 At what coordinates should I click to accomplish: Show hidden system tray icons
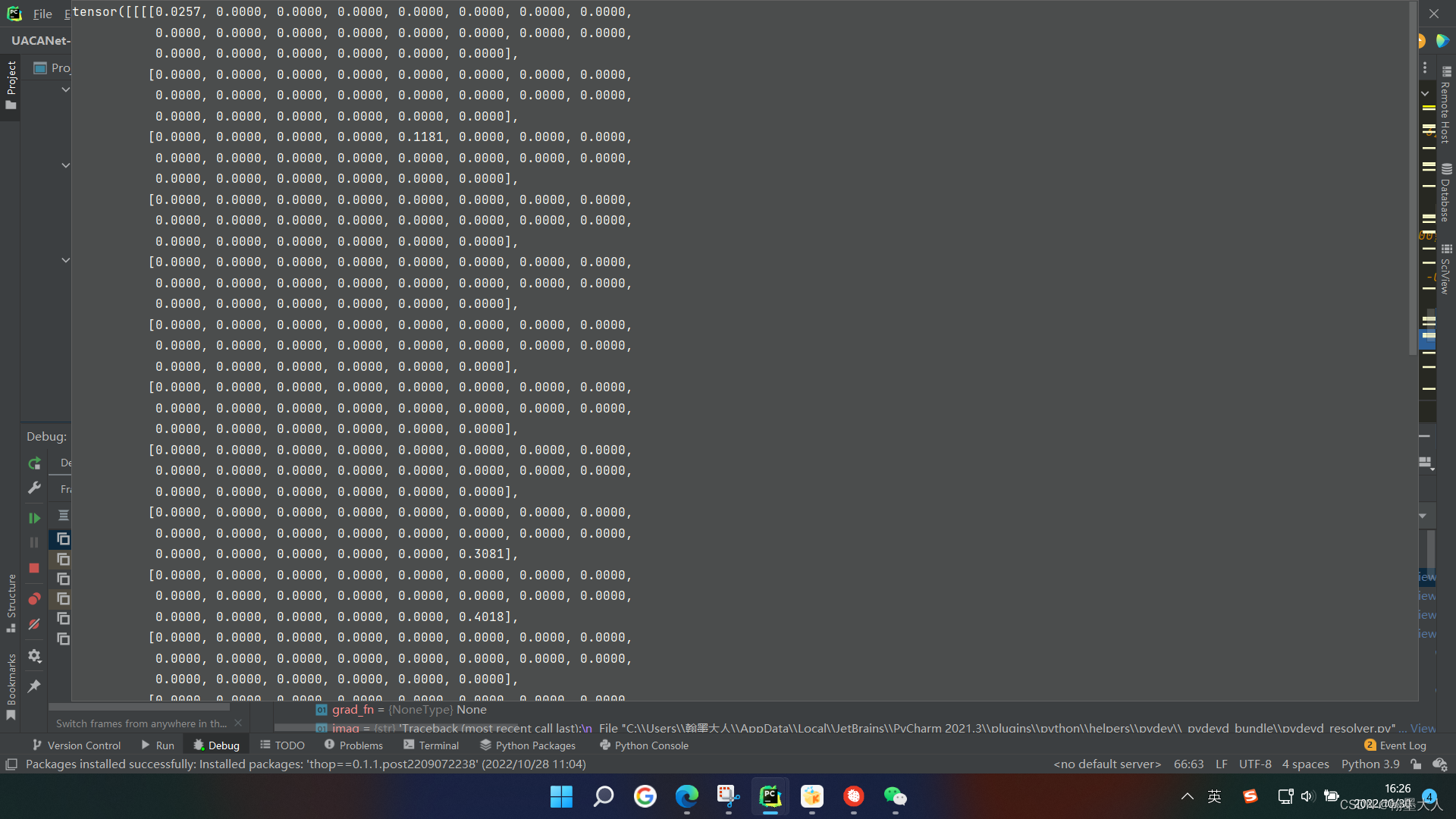point(1188,796)
